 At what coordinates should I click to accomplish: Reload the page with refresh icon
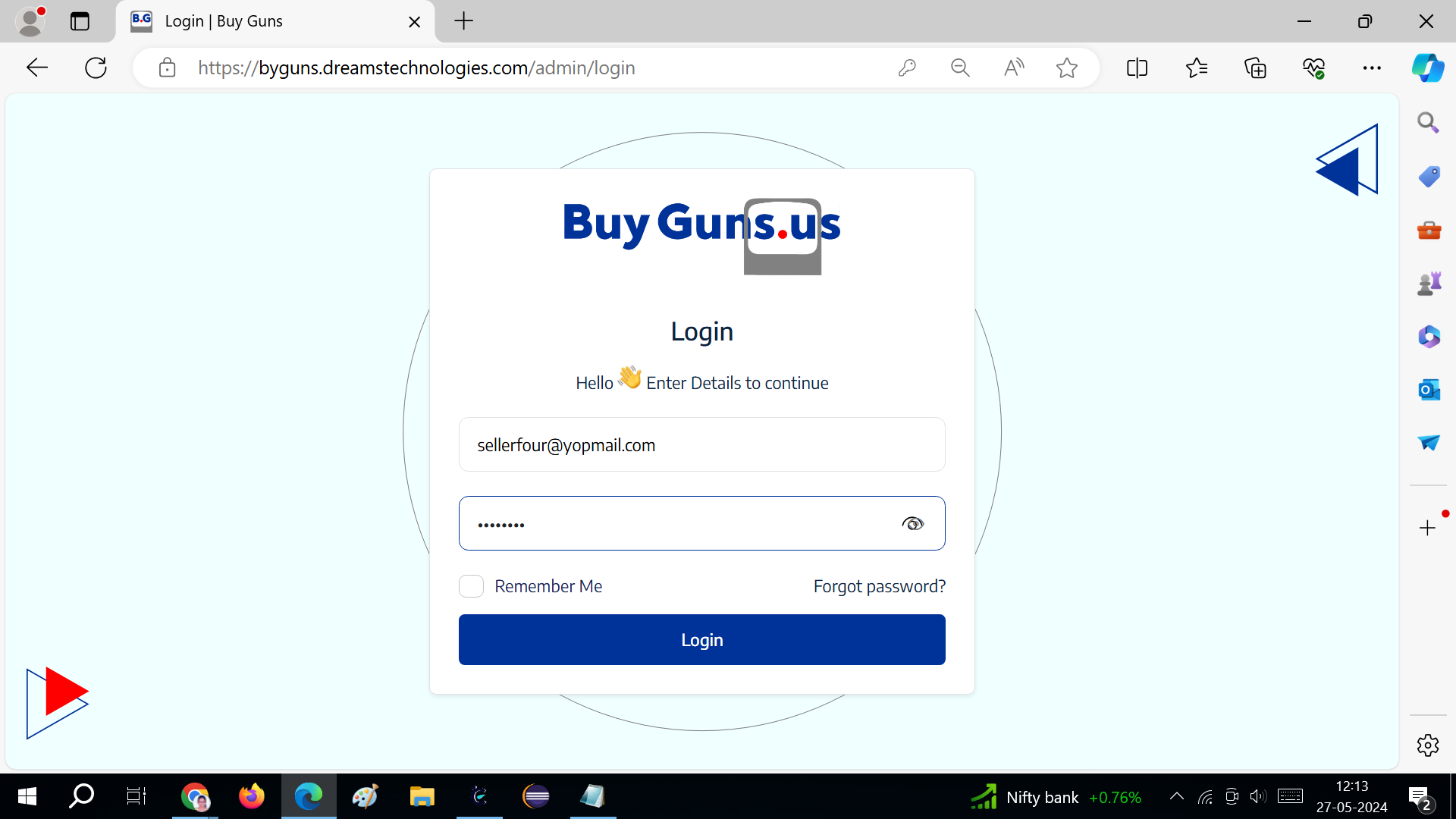[96, 67]
